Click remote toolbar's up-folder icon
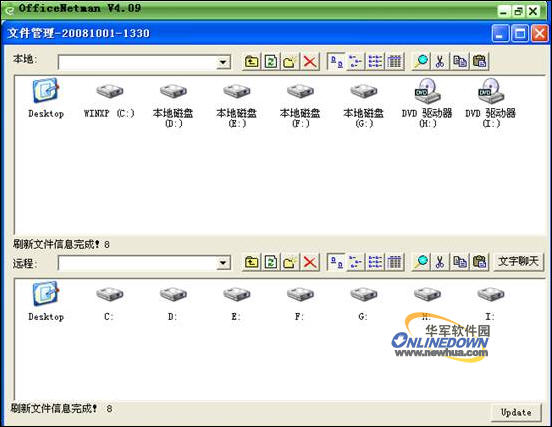 pyautogui.click(x=251, y=262)
